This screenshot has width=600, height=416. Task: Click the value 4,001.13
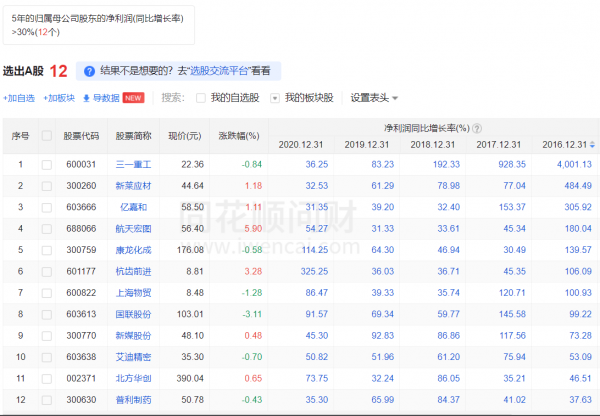(x=574, y=165)
